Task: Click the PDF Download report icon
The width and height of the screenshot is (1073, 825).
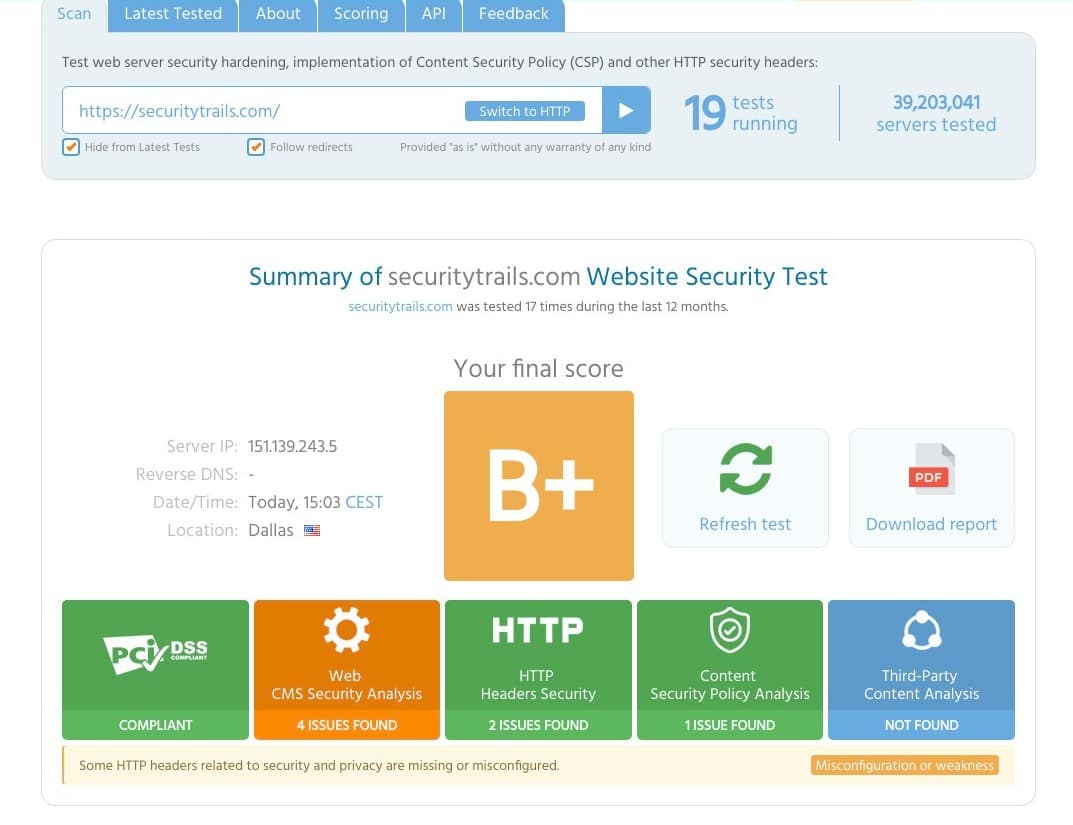Action: [930, 469]
